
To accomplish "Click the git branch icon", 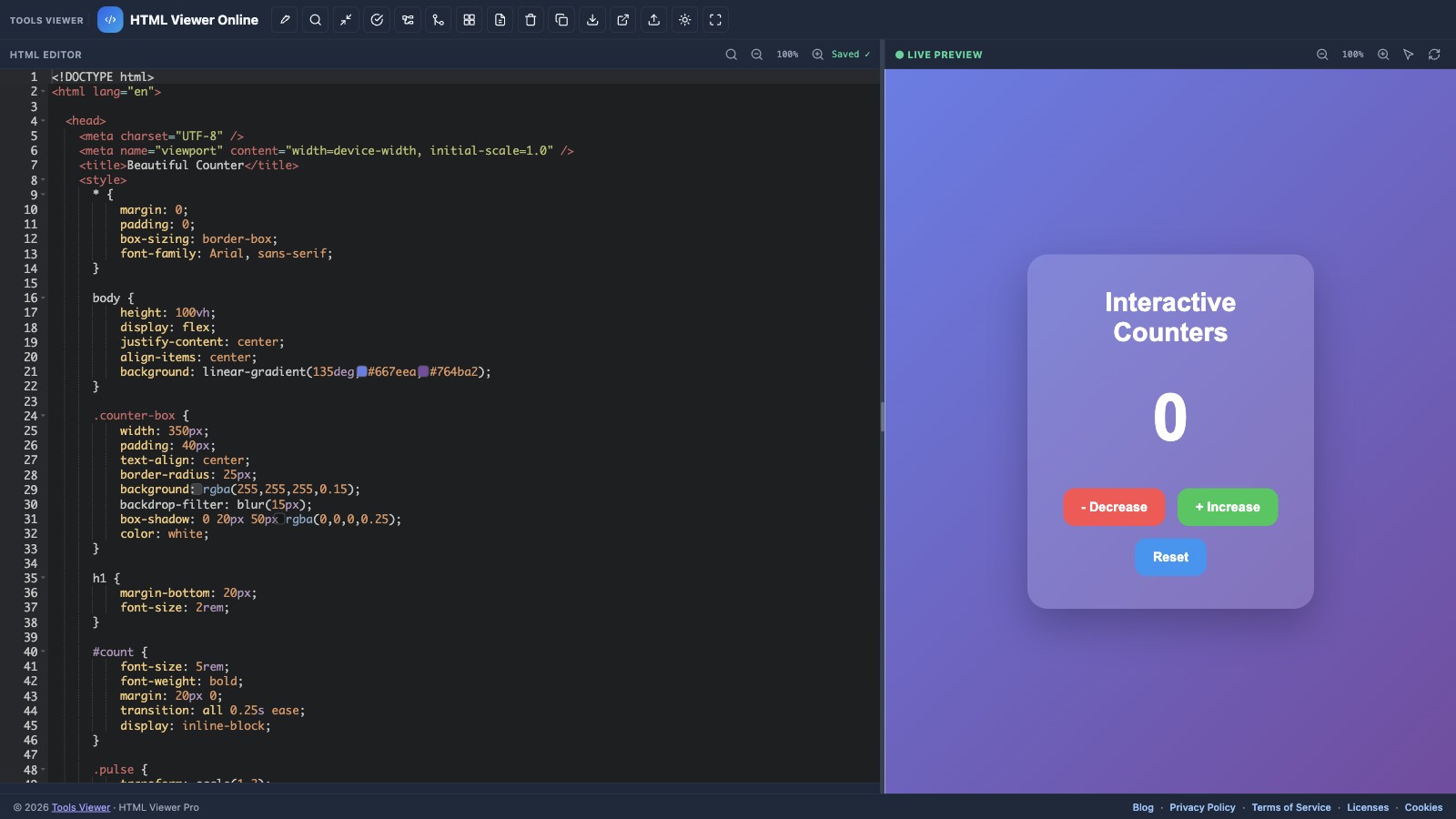I will tap(439, 20).
